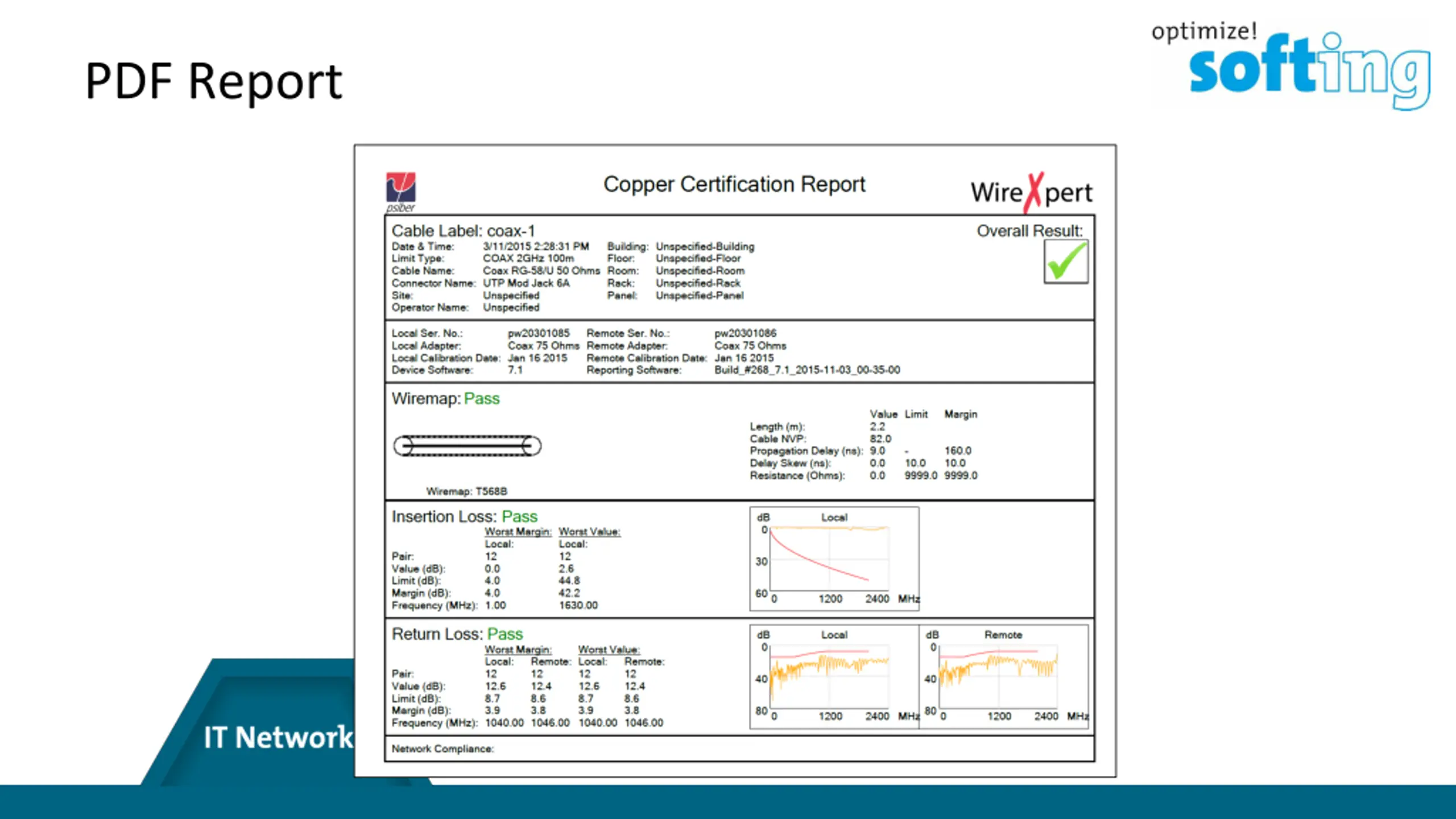Click the "Wiremap: T568B" caption
1456x819 pixels.
pyautogui.click(x=466, y=491)
